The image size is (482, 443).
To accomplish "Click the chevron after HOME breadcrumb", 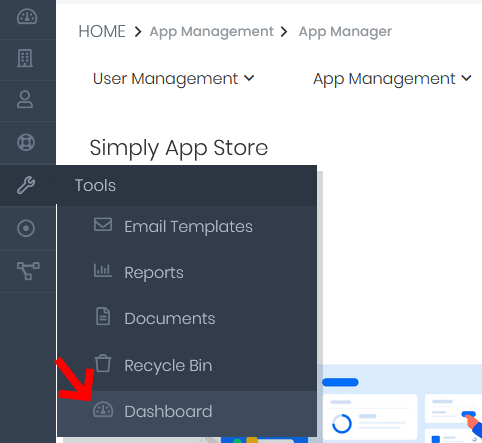I will tap(138, 32).
